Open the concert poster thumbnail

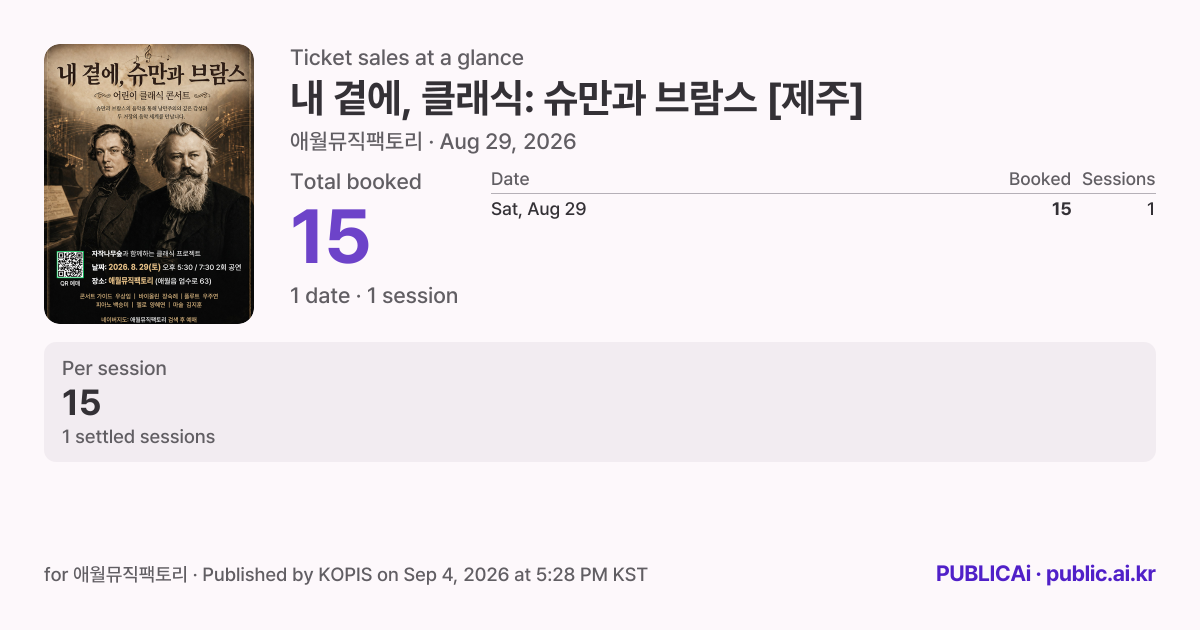[x=149, y=184]
